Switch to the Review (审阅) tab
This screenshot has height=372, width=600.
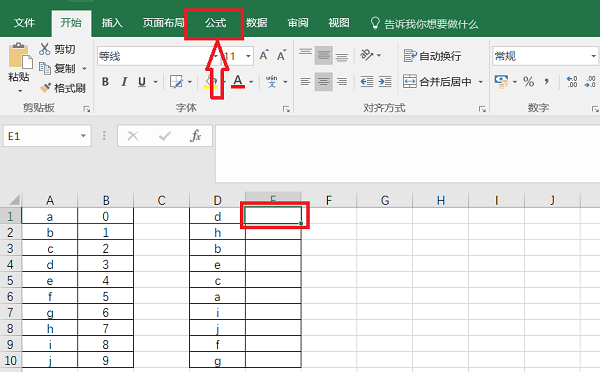click(298, 23)
